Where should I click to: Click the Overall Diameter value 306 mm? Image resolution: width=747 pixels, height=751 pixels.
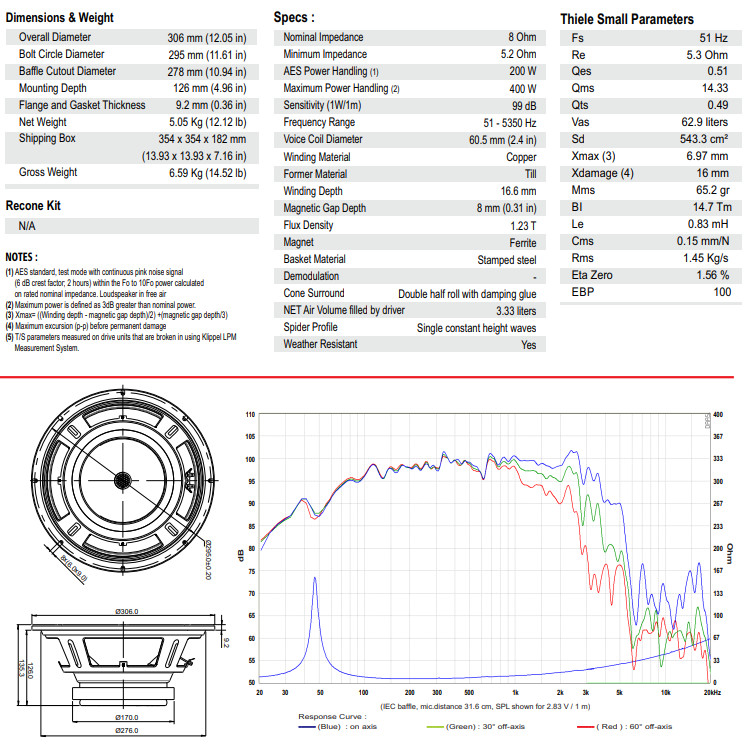pos(207,38)
